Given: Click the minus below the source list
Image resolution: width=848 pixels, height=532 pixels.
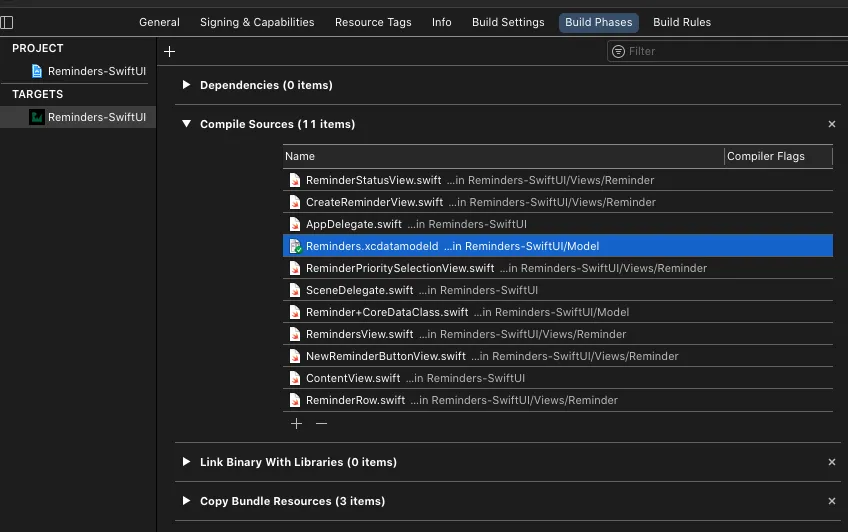Looking at the screenshot, I should click(x=321, y=424).
